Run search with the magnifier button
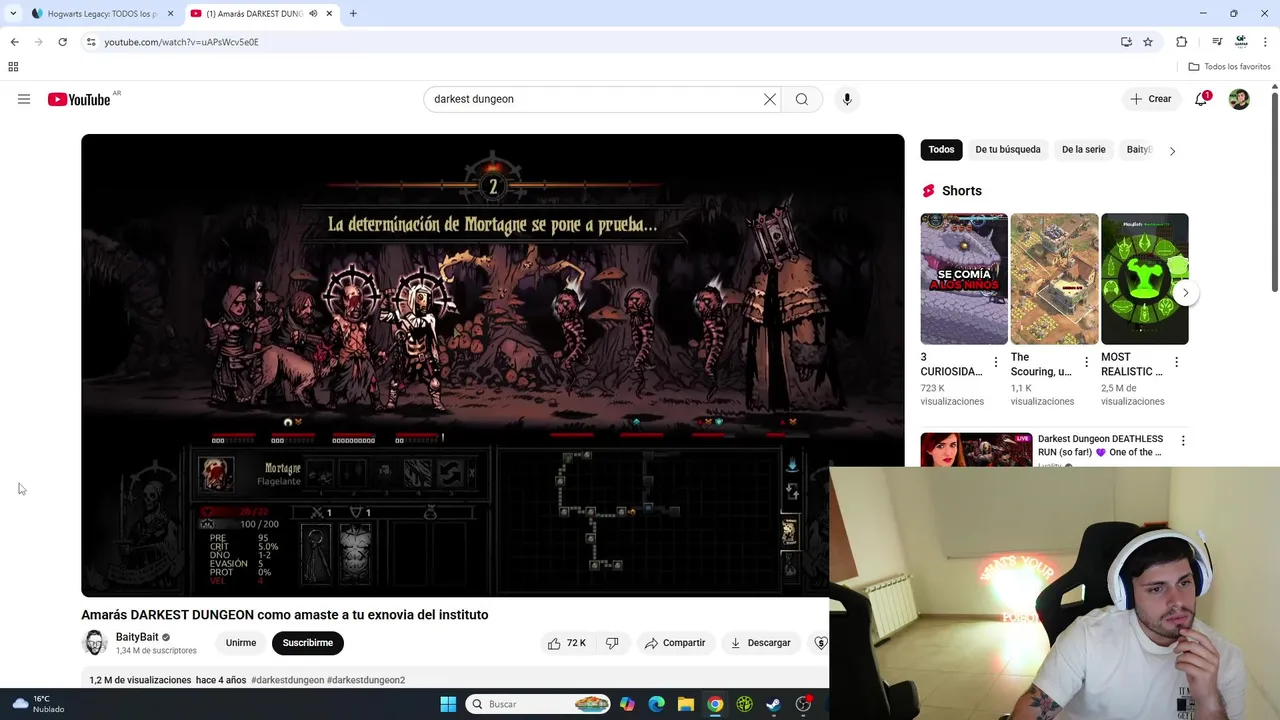 pos(802,99)
